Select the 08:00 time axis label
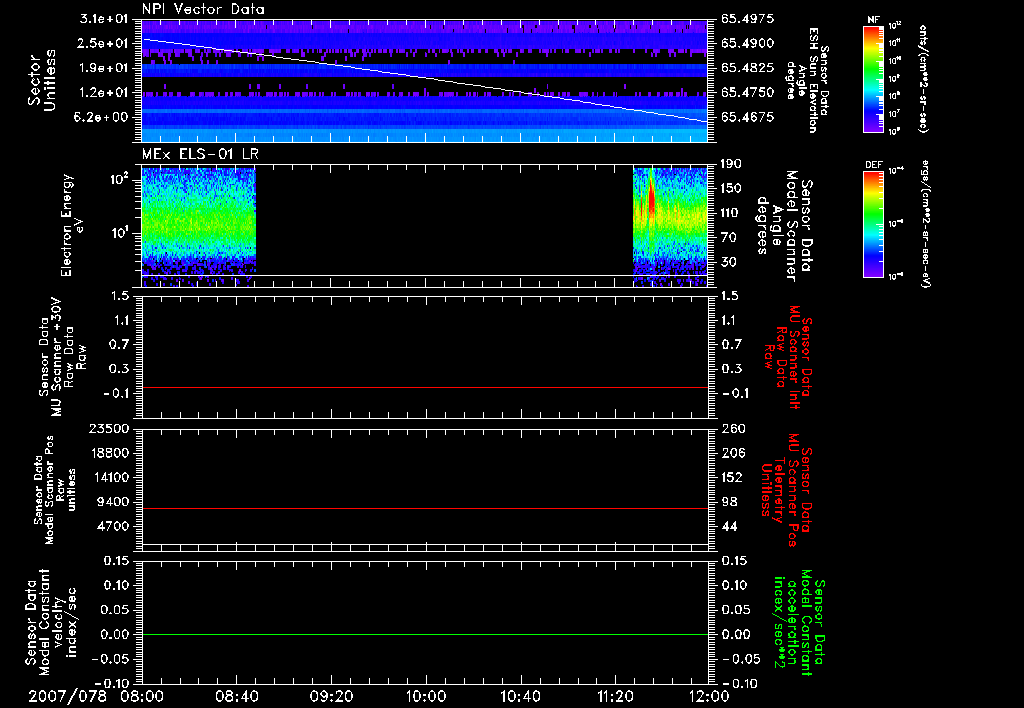The image size is (1024, 708). [143, 695]
